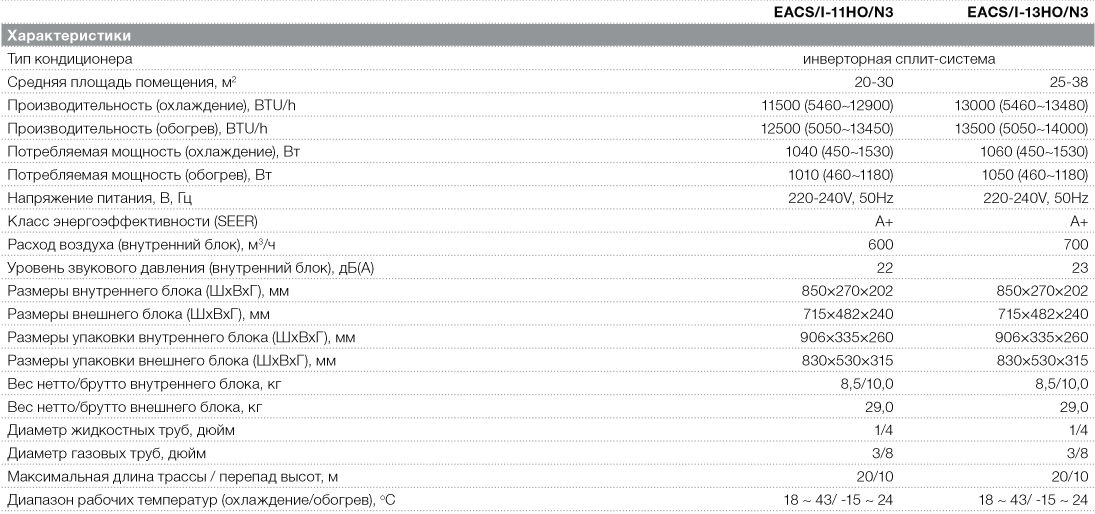Click the Тип кондиционера row label

(x=70, y=59)
